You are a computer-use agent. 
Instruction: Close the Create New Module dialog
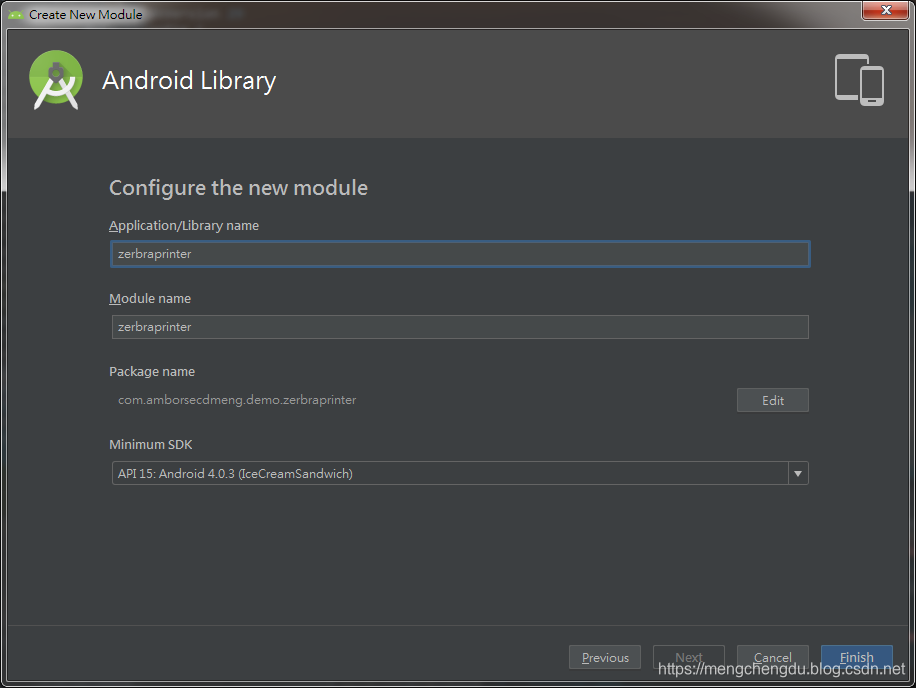coord(886,10)
